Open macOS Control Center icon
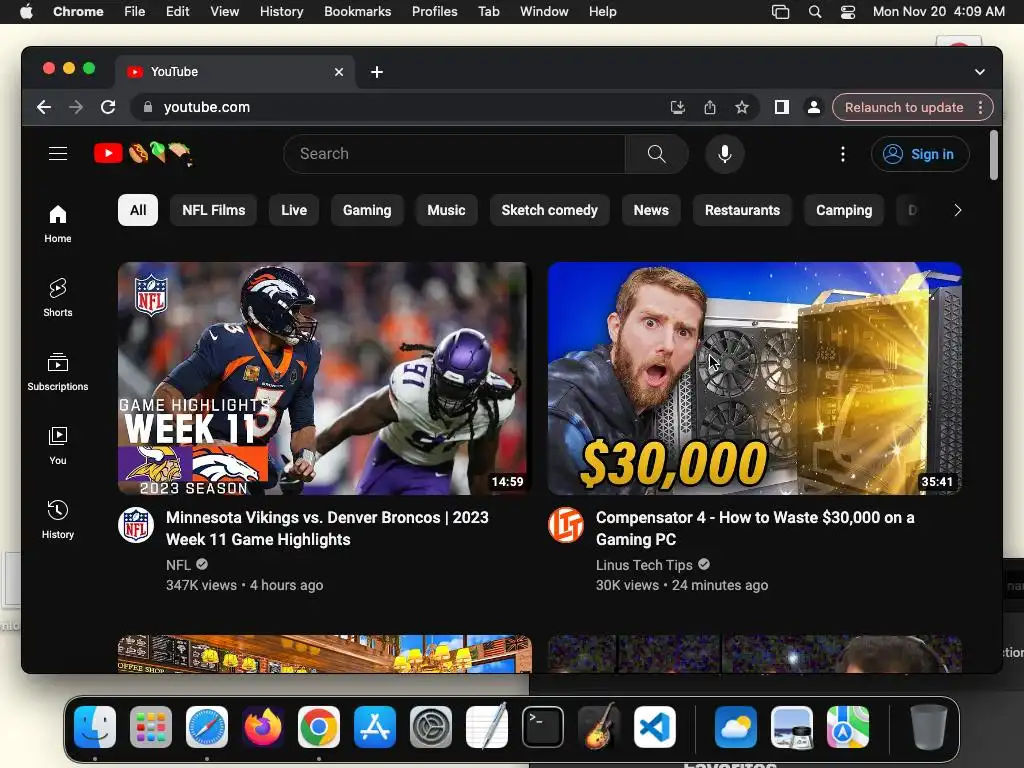 coord(848,12)
